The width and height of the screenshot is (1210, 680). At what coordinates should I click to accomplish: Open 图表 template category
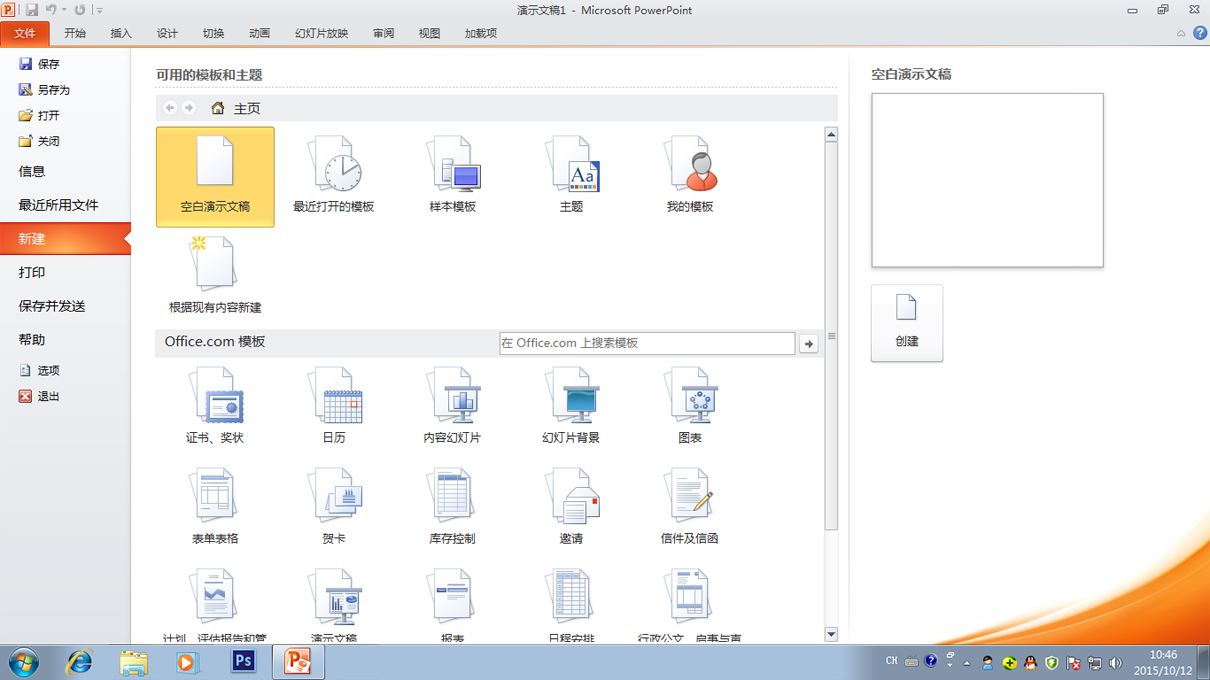click(x=690, y=405)
